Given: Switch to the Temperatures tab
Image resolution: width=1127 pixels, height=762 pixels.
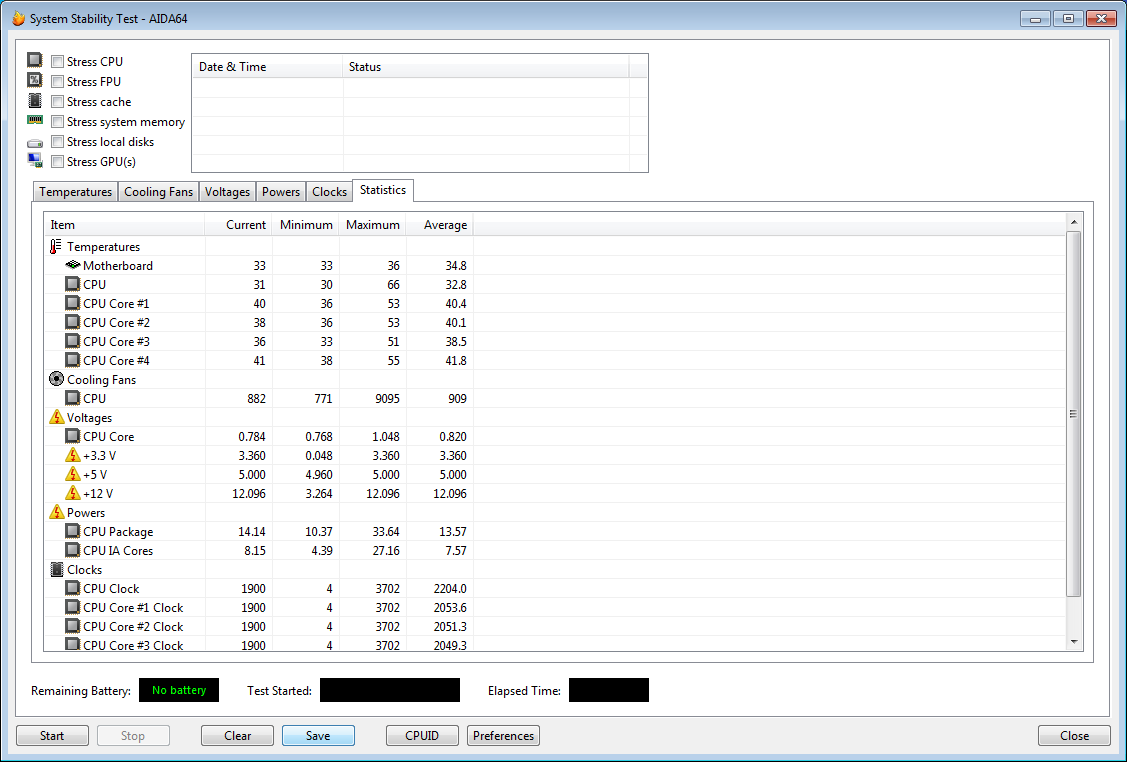Looking at the screenshot, I should pos(75,192).
